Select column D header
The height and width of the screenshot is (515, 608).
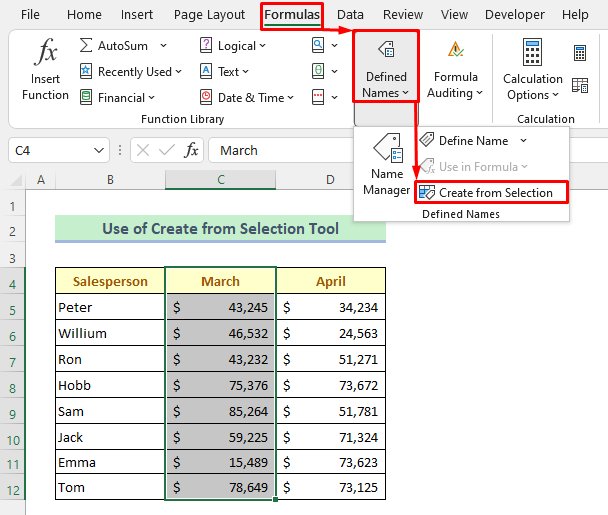coord(330,180)
